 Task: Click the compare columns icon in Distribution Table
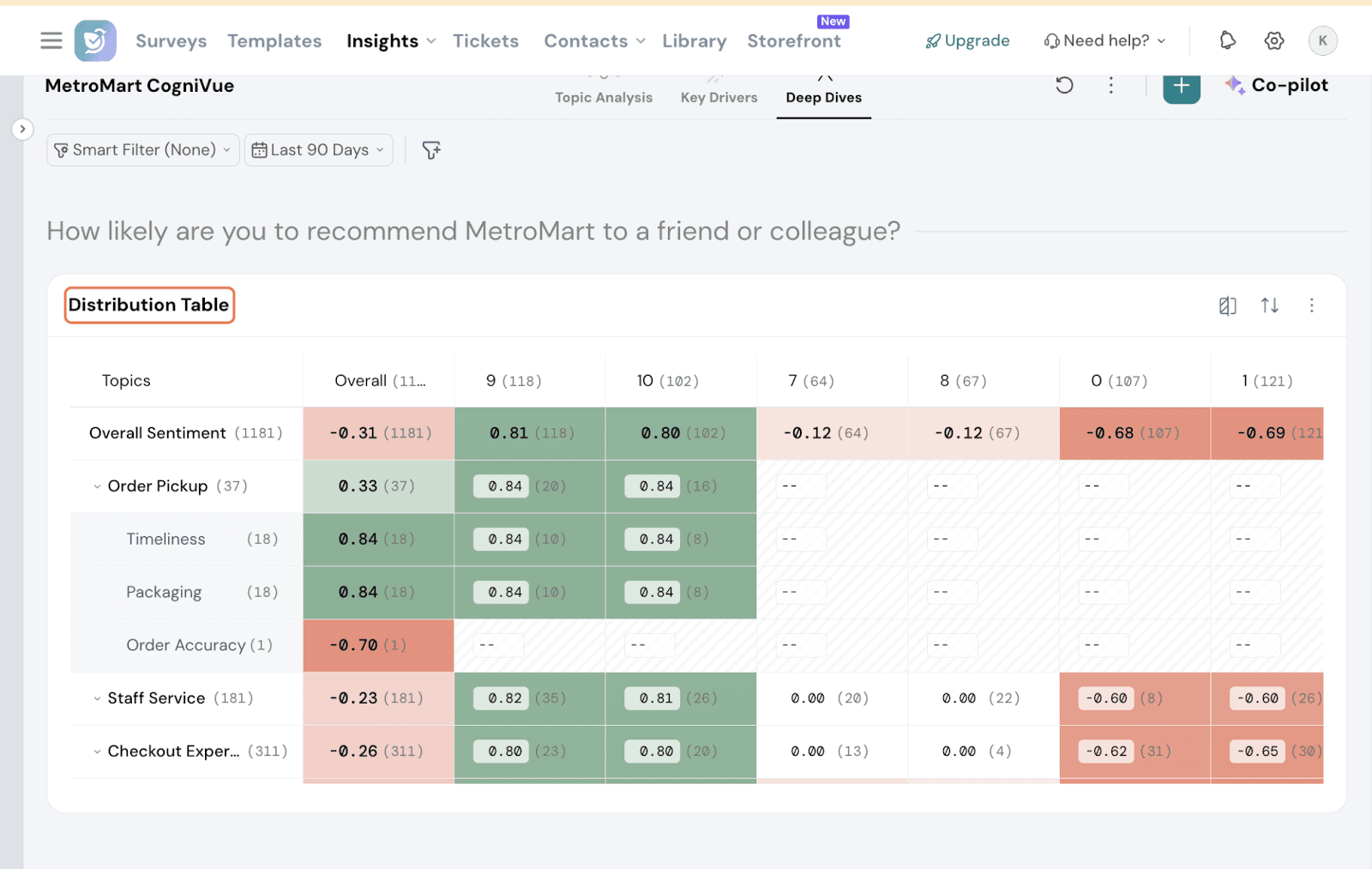(x=1227, y=305)
